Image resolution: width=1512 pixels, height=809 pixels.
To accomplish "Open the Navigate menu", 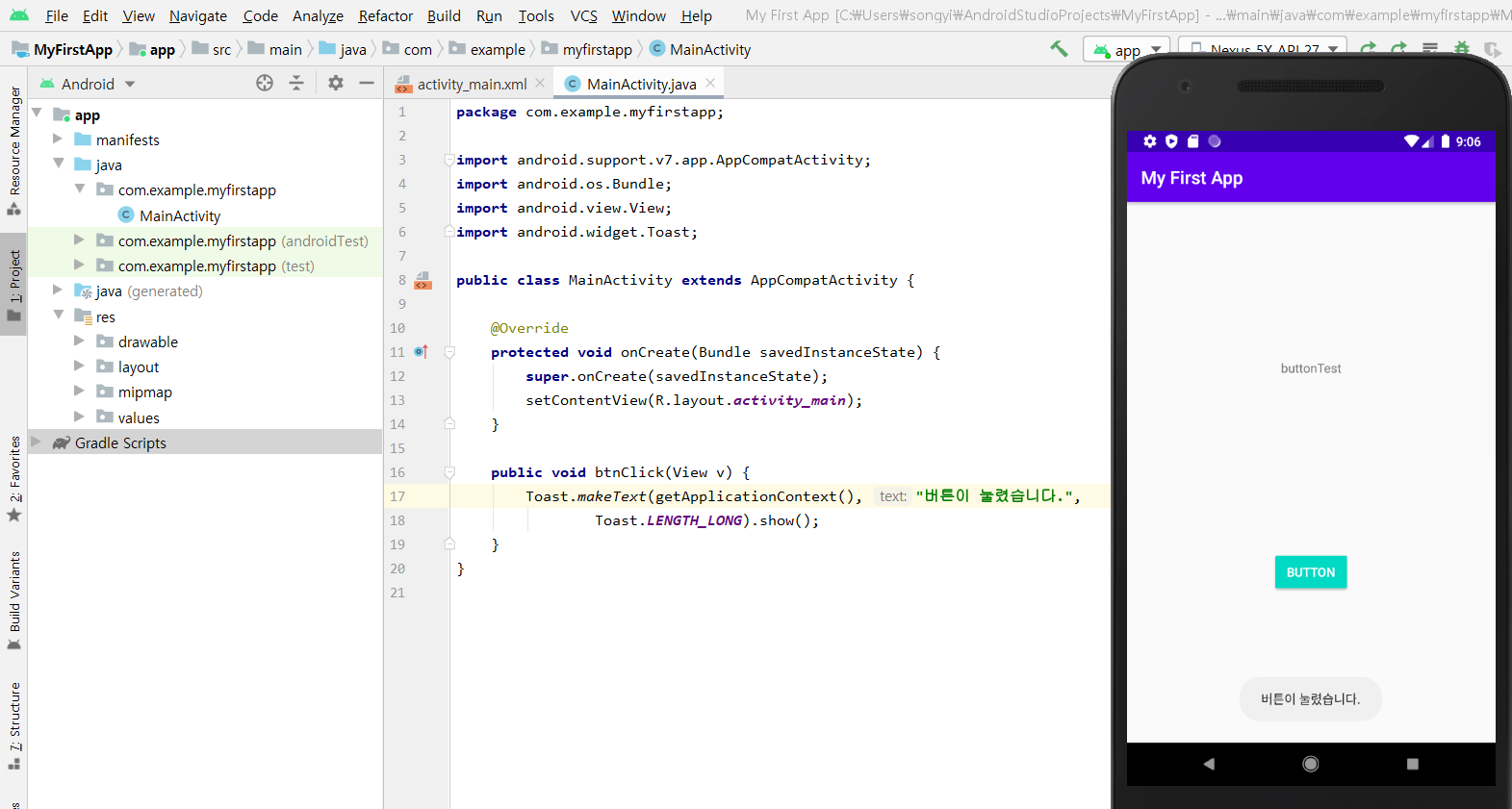I will pyautogui.click(x=198, y=15).
